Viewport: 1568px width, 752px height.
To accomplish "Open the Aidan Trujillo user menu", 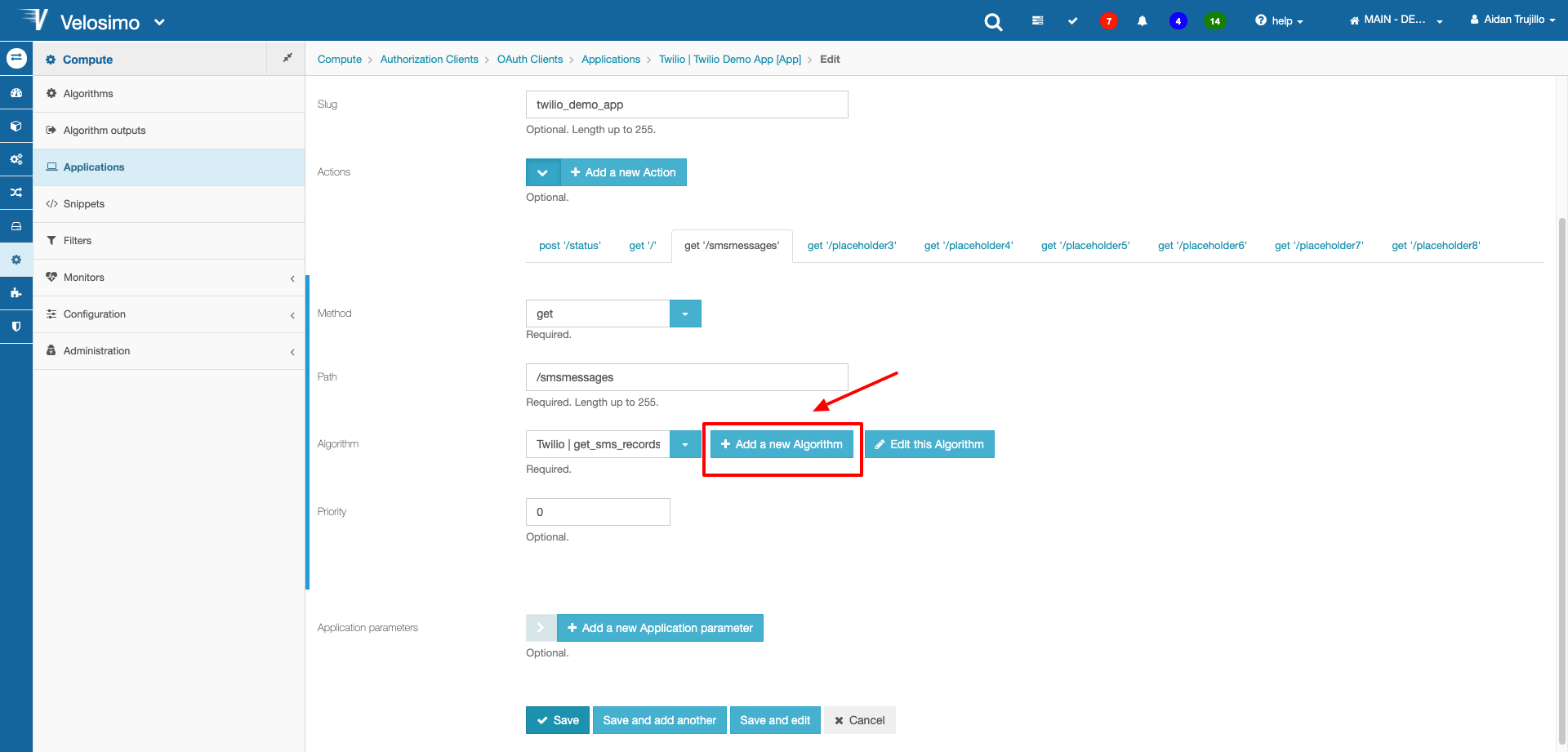I will point(1512,20).
